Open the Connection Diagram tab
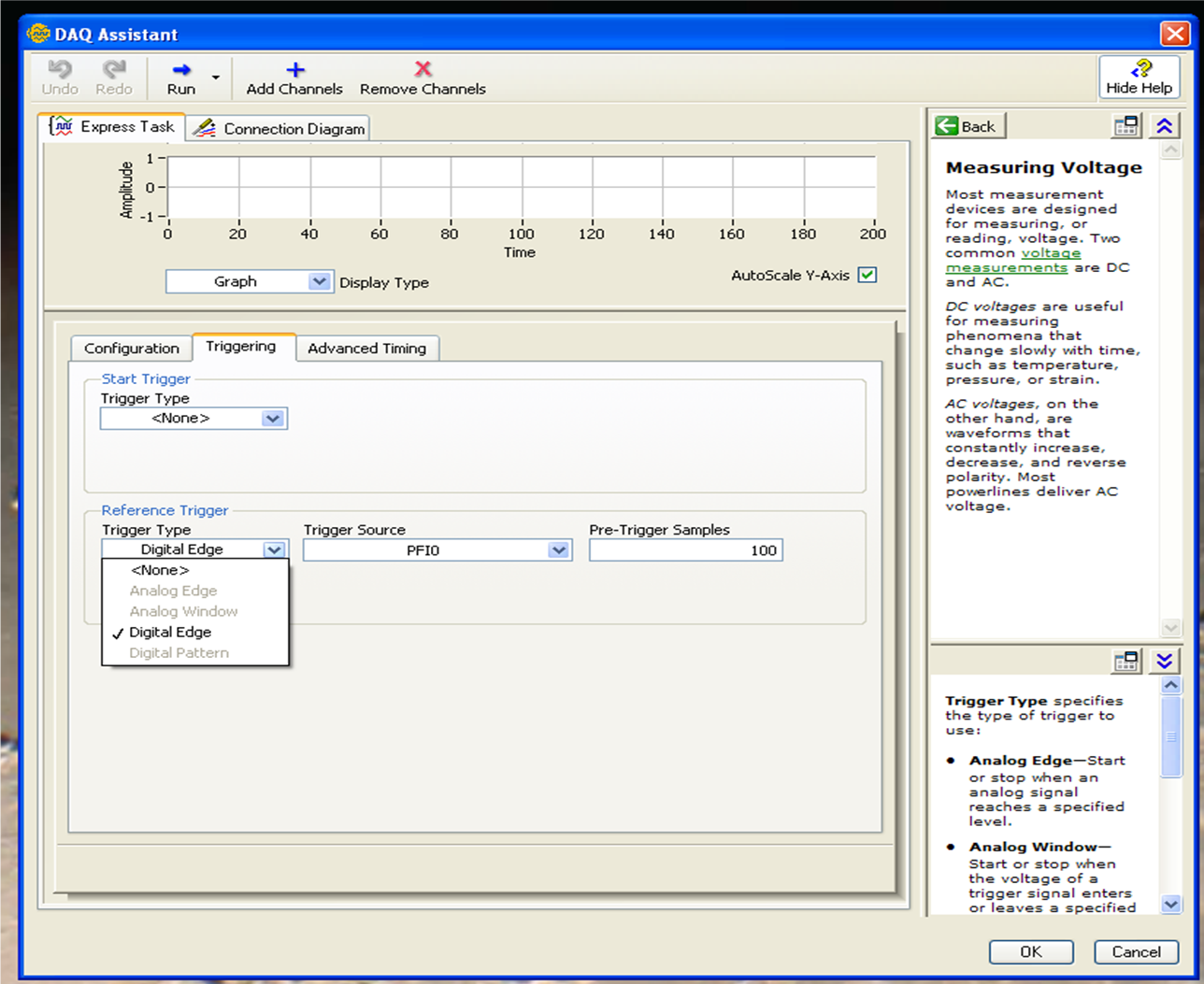The height and width of the screenshot is (984, 1204). pyautogui.click(x=279, y=128)
